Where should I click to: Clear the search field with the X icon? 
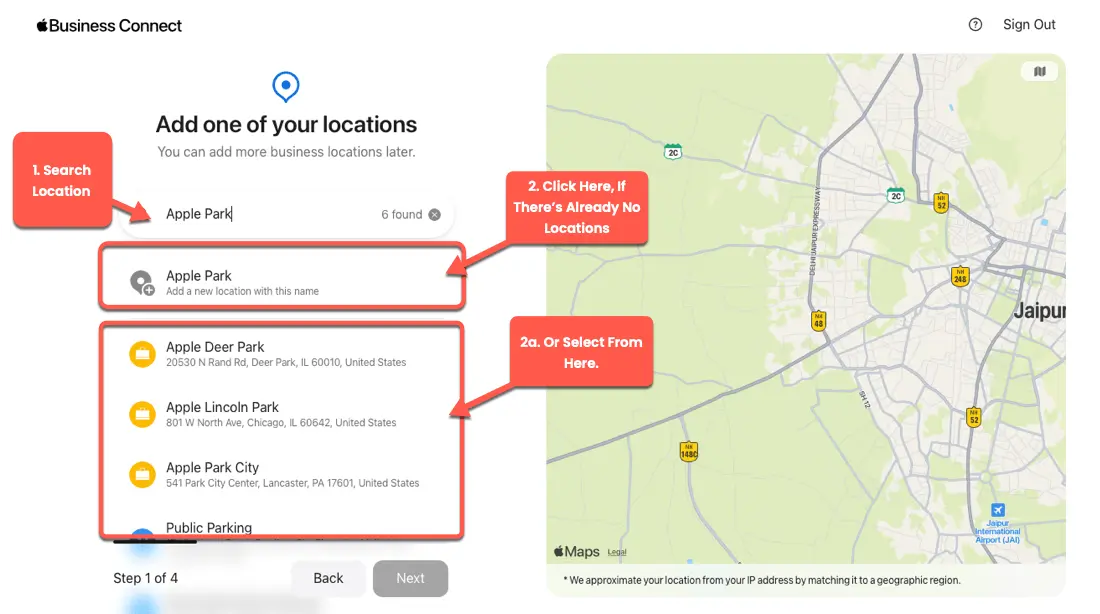435,215
